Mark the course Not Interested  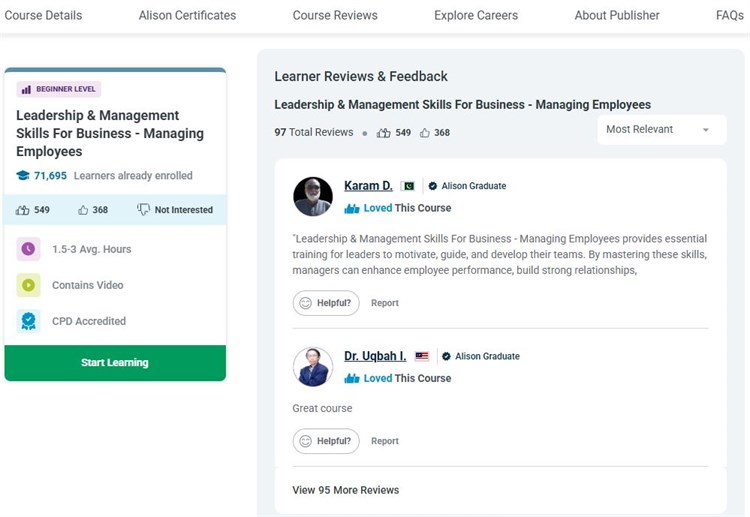[x=175, y=209]
